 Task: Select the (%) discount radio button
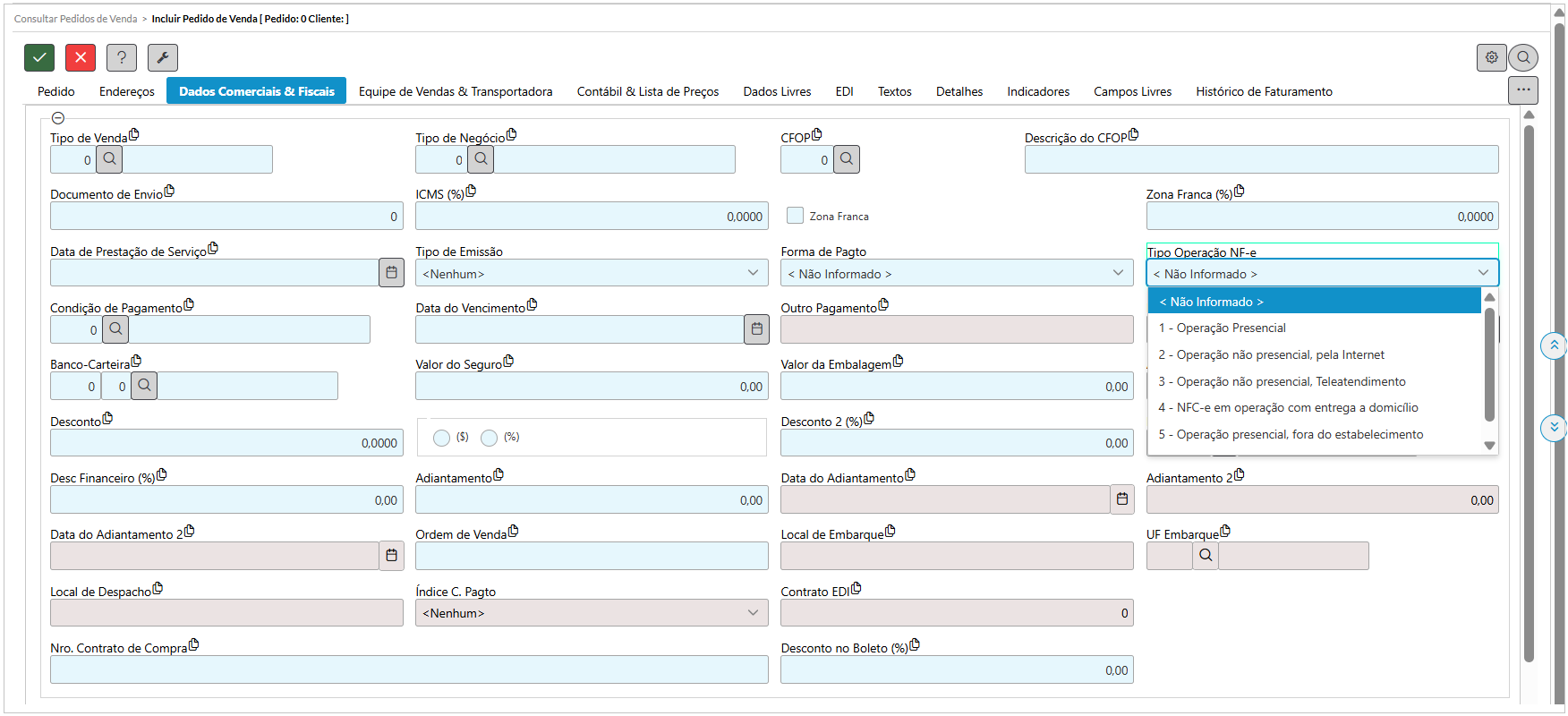[489, 438]
